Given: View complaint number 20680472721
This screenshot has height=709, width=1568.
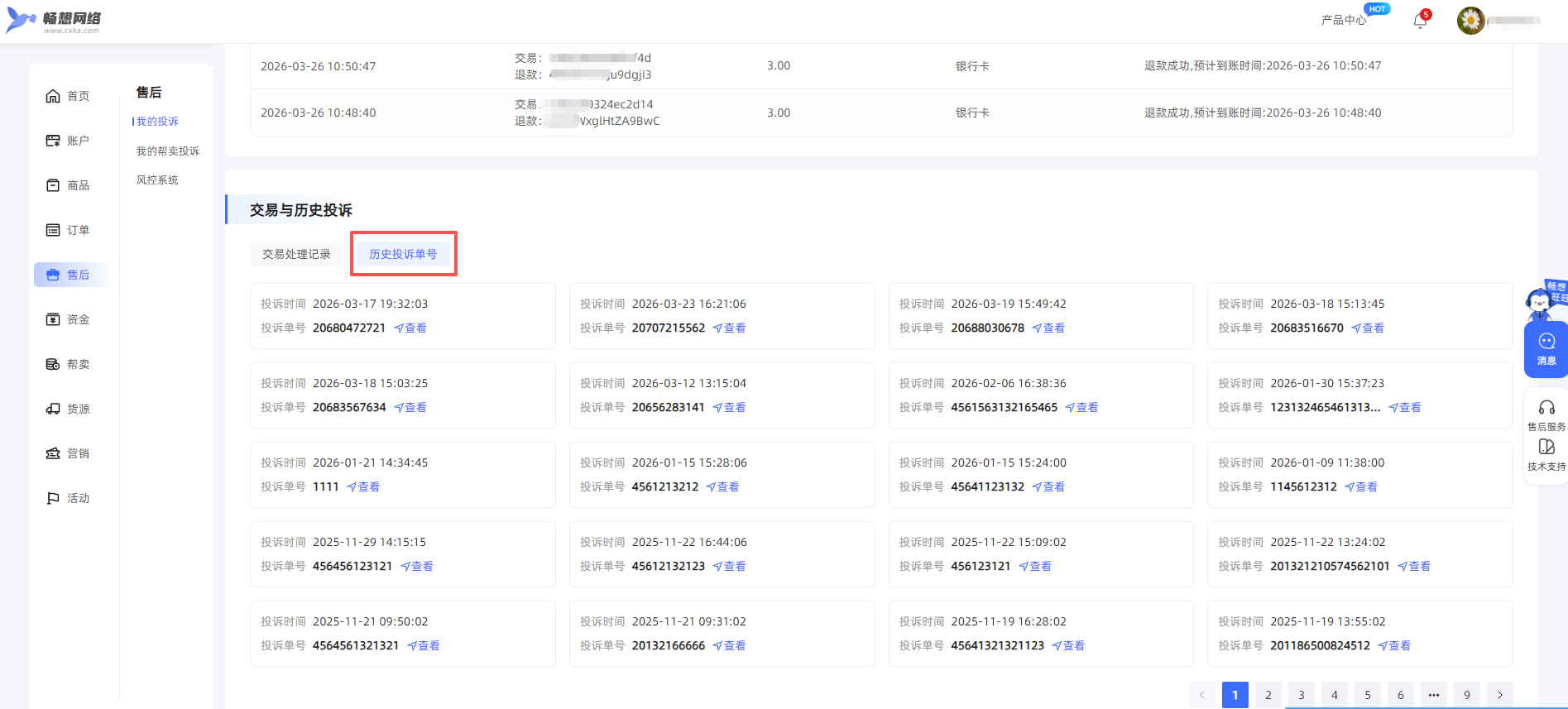Looking at the screenshot, I should 410,328.
